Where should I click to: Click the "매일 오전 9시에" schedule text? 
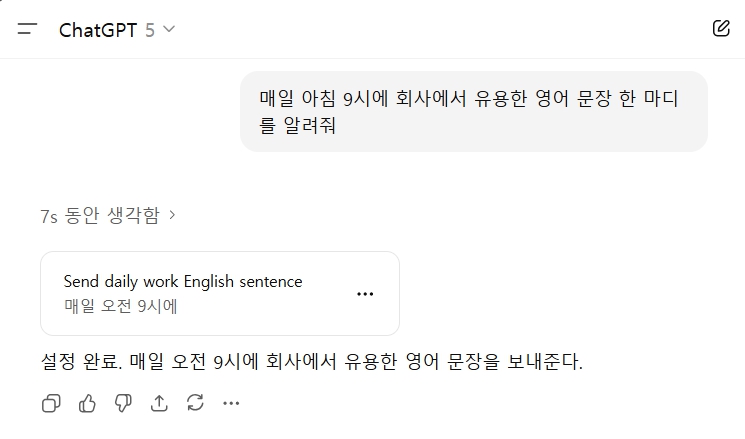tap(121, 306)
